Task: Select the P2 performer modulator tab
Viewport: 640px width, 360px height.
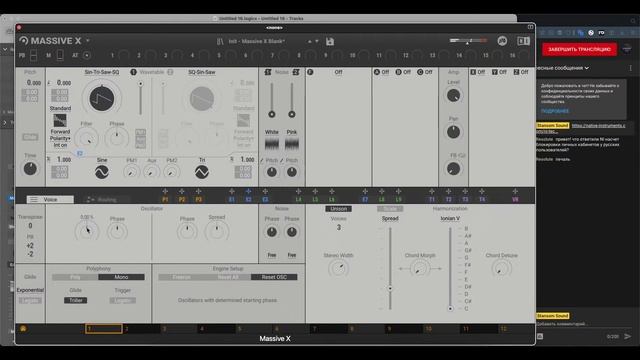Action: pyautogui.click(x=182, y=200)
